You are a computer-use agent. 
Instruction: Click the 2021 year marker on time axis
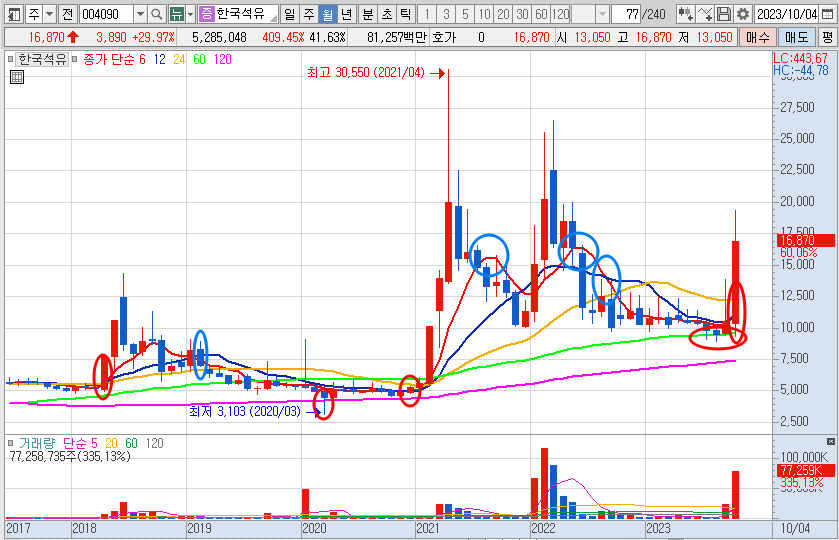pos(428,528)
